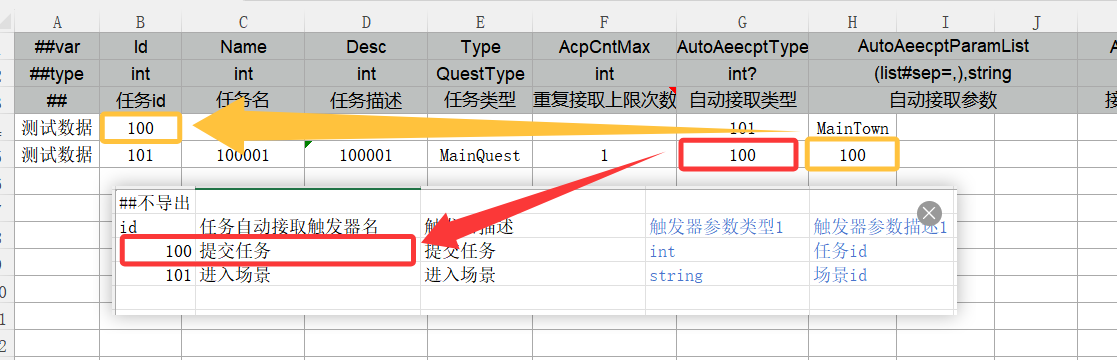The height and width of the screenshot is (360, 1117).
Task: Click the Desc header cell
Action: (x=366, y=47)
